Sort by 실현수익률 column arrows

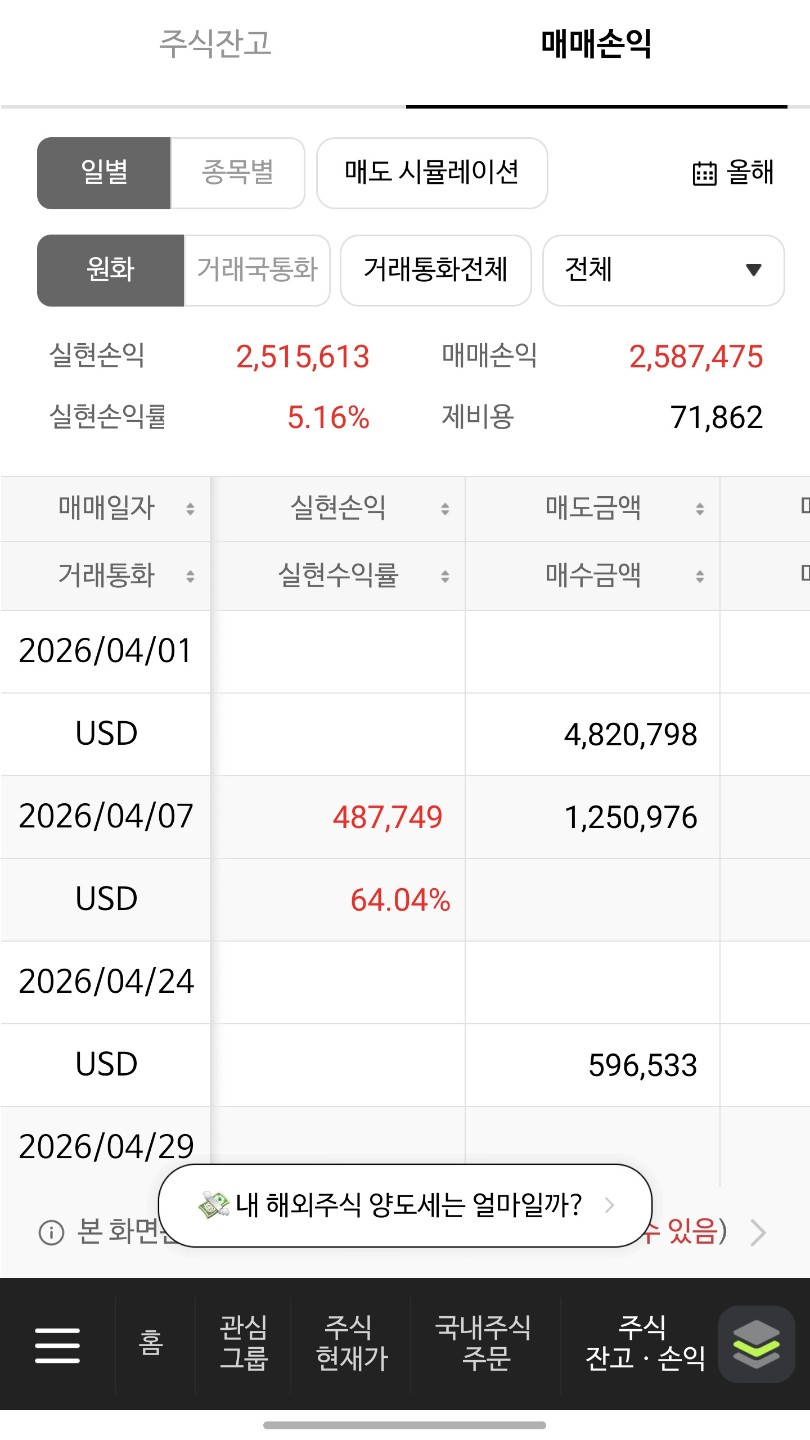click(x=445, y=576)
